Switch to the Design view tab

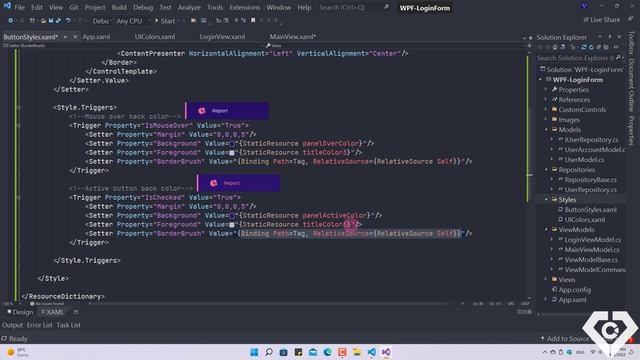click(20, 312)
